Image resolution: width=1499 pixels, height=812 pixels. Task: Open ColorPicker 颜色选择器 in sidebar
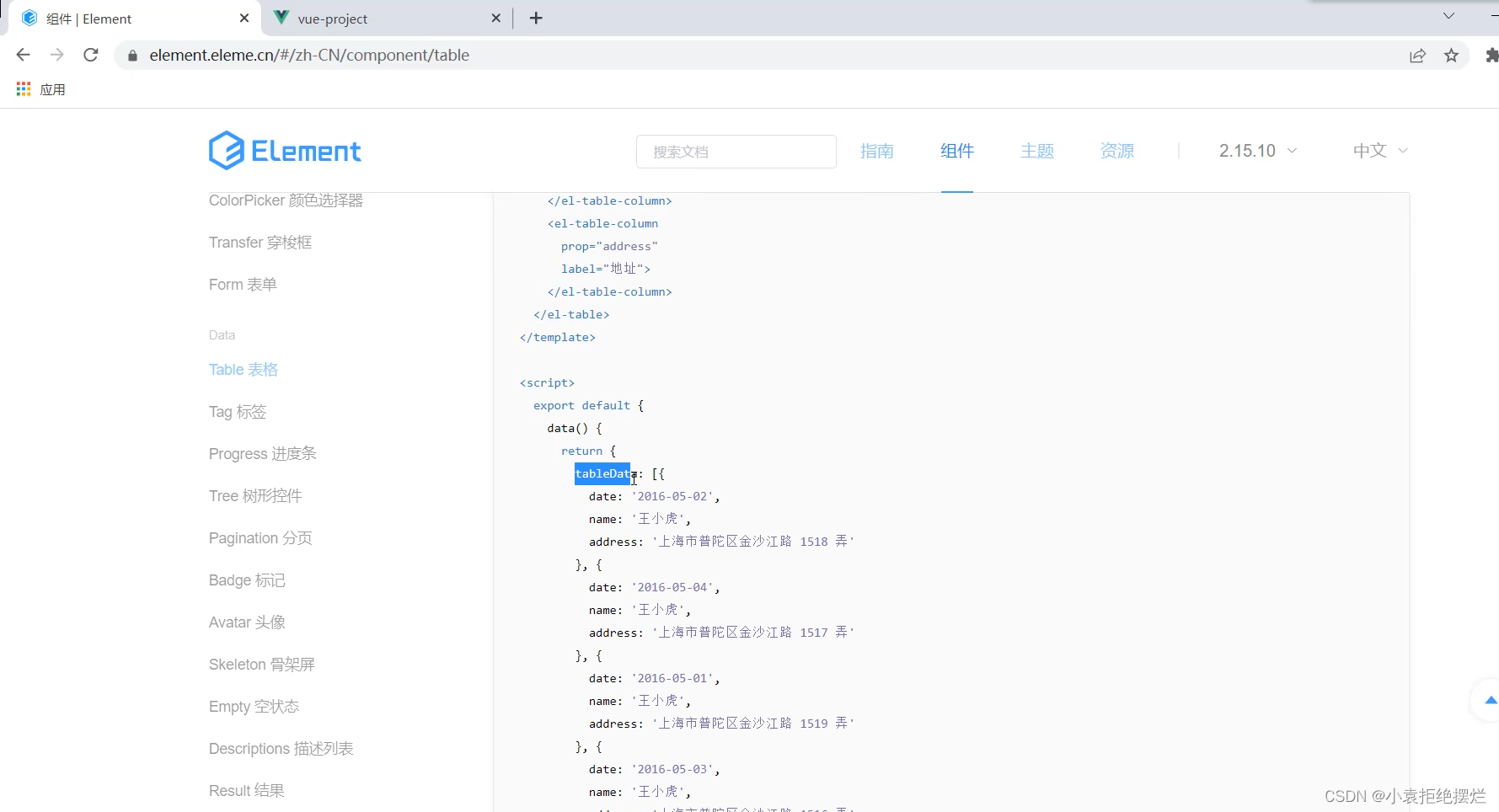point(286,200)
